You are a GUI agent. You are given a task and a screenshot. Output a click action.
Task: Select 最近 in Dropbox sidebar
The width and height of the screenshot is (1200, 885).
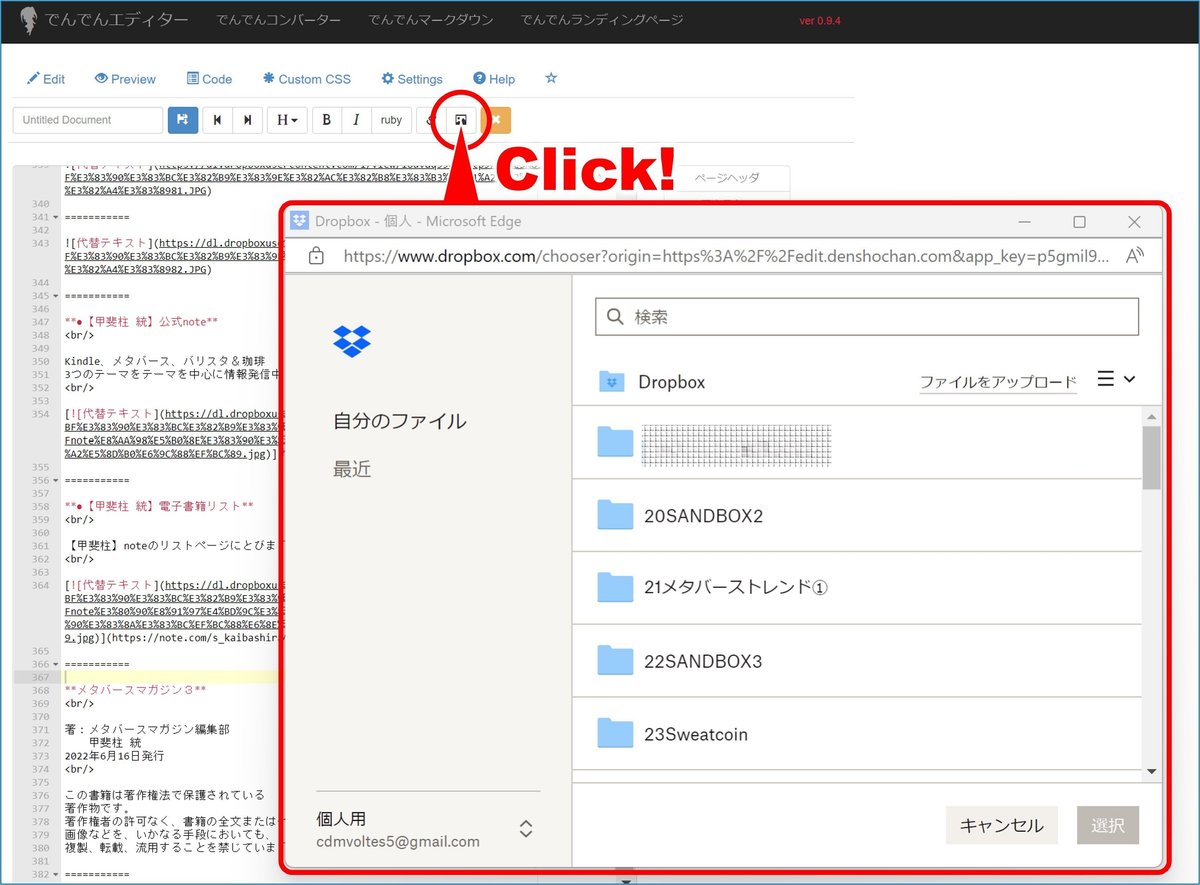[x=352, y=469]
